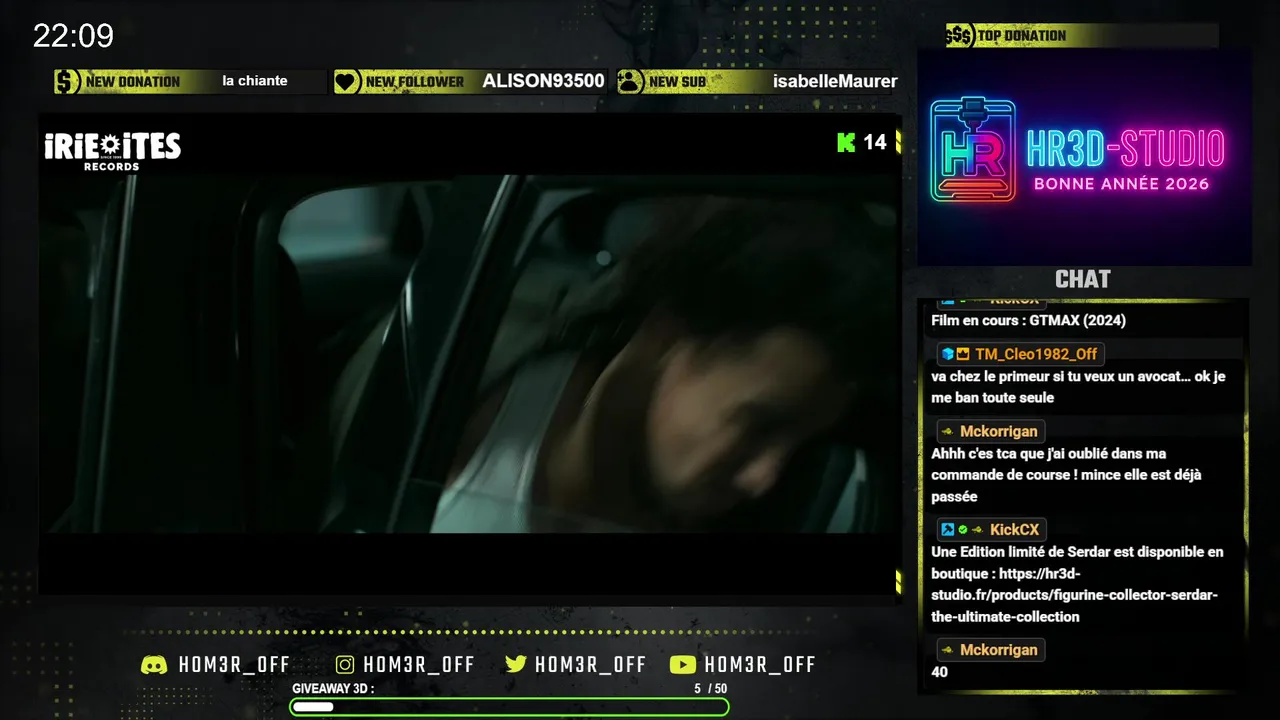Viewport: 1280px width, 720px height.
Task: Click the Irie Ites Records logo
Action: tap(113, 151)
